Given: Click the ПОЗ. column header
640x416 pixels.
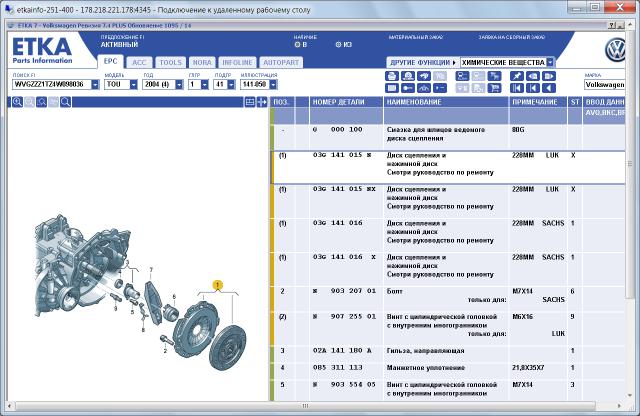Looking at the screenshot, I should tap(282, 102).
